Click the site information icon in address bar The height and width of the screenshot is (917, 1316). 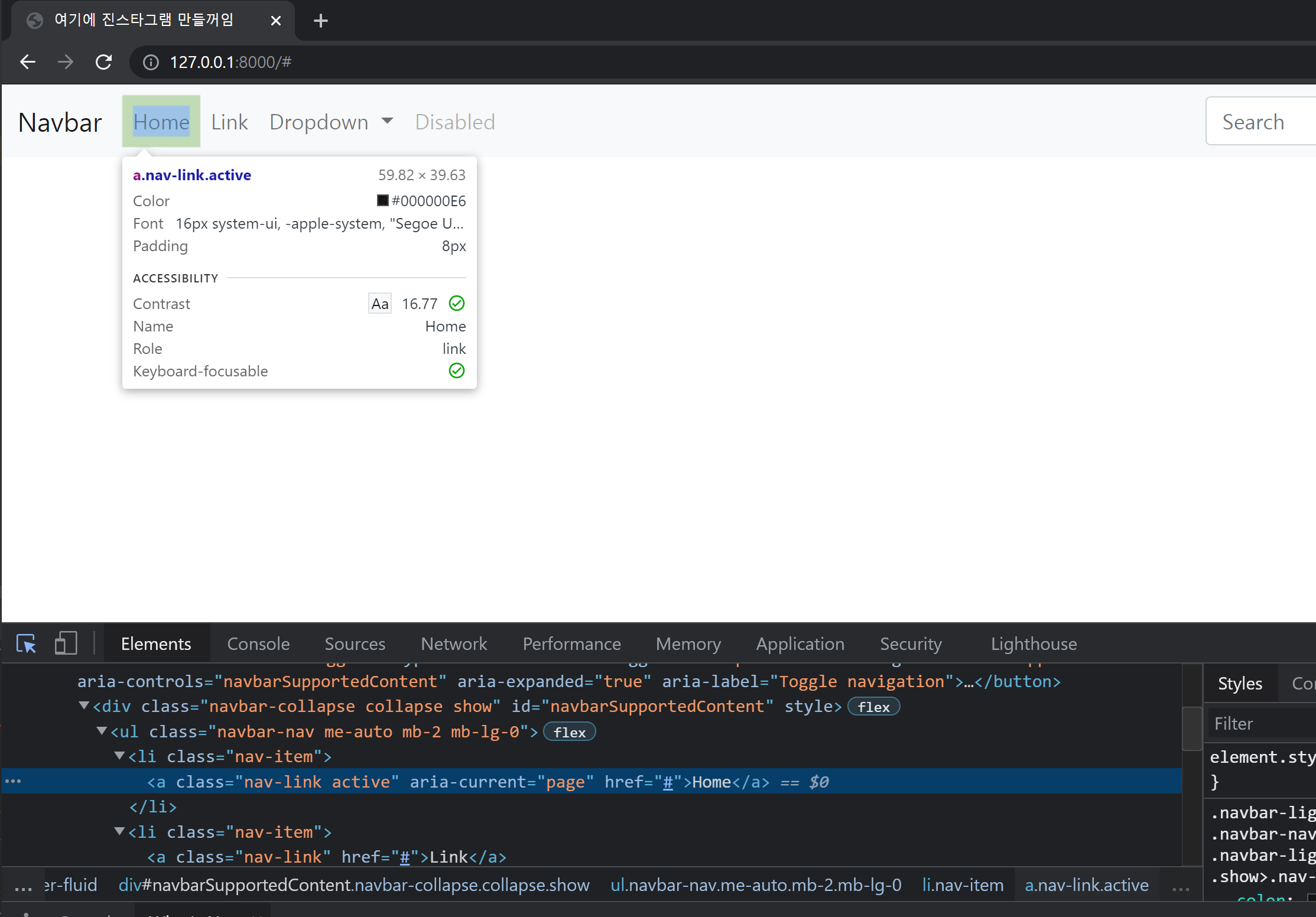pos(151,62)
